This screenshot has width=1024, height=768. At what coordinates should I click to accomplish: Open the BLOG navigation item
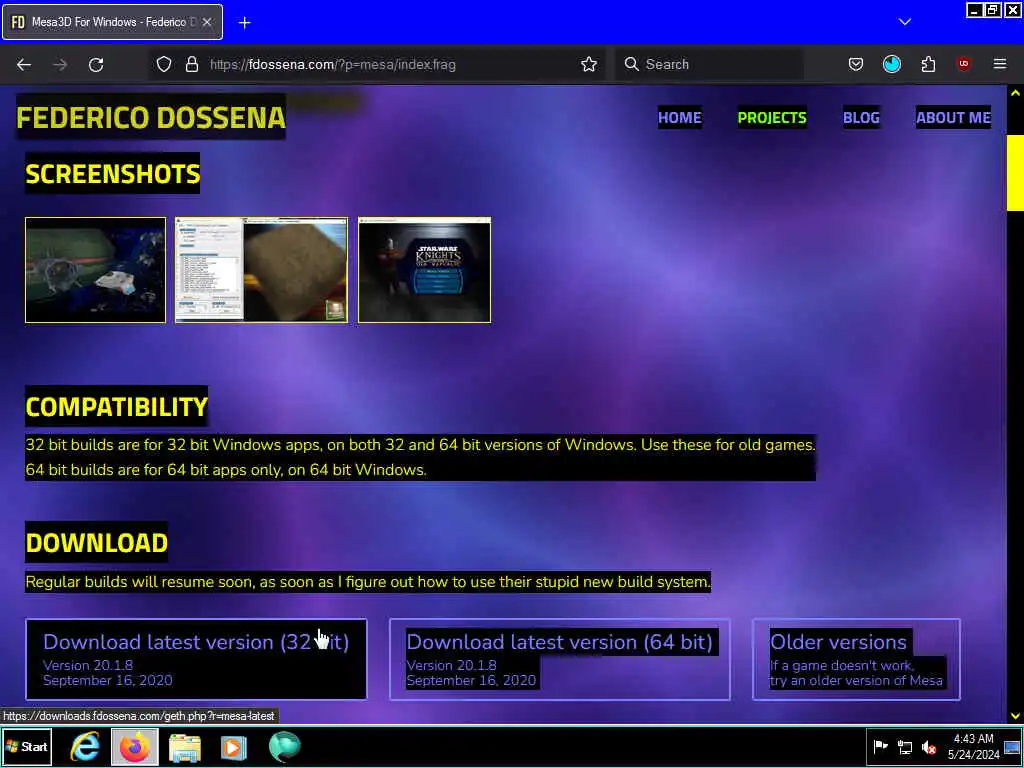click(861, 118)
